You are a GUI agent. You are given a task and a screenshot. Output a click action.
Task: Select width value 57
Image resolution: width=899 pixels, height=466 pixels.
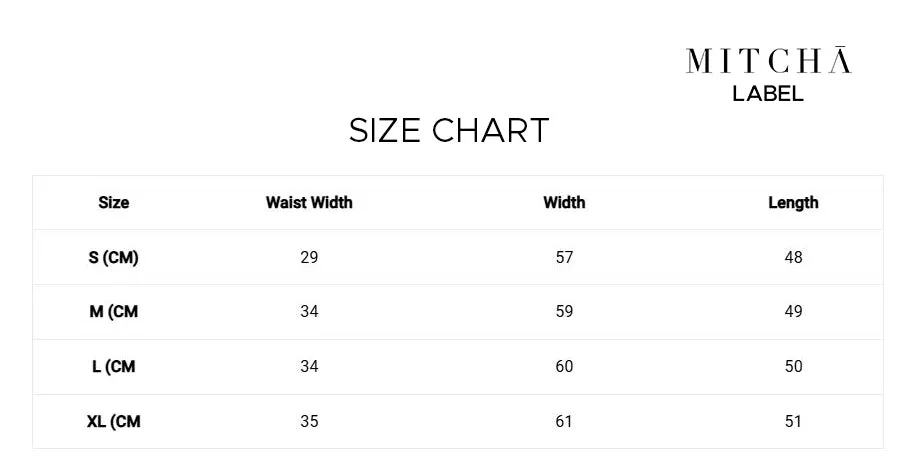(564, 257)
